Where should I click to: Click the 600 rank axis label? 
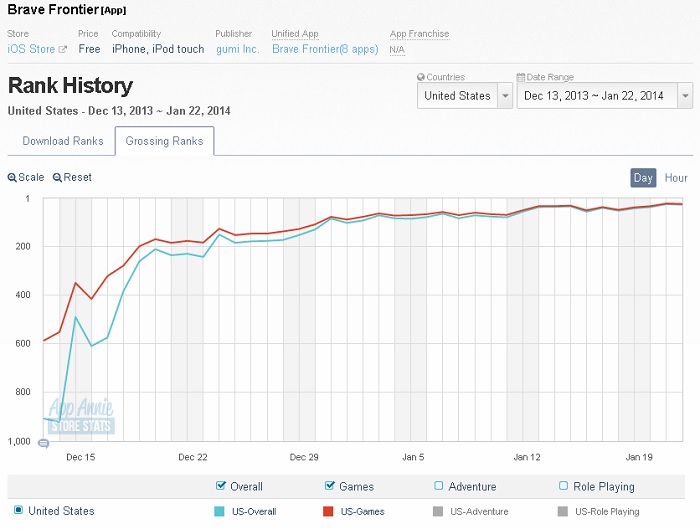pyautogui.click(x=22, y=343)
